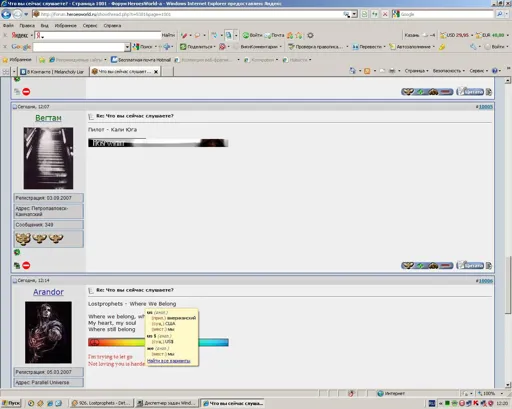
Task: Click Arandor's avatar image
Action: [x=48, y=332]
